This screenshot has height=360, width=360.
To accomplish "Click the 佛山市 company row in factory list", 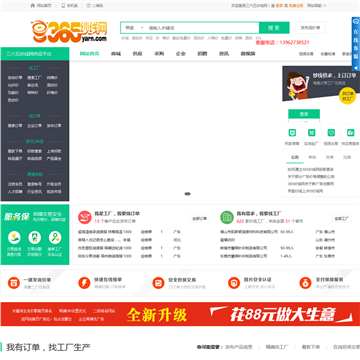I will click(x=277, y=232).
